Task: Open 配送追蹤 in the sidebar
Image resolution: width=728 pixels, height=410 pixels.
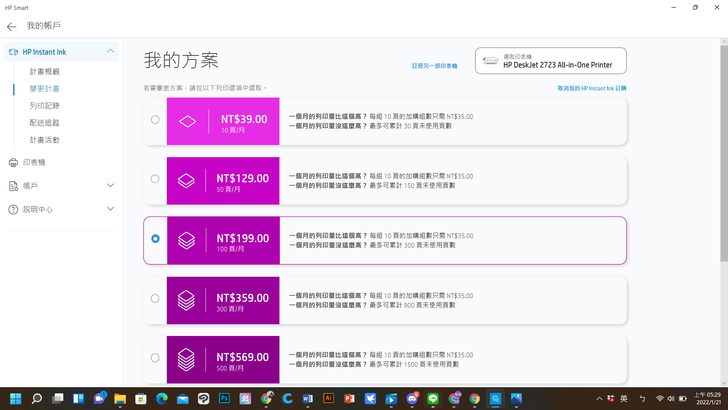Action: click(x=45, y=123)
